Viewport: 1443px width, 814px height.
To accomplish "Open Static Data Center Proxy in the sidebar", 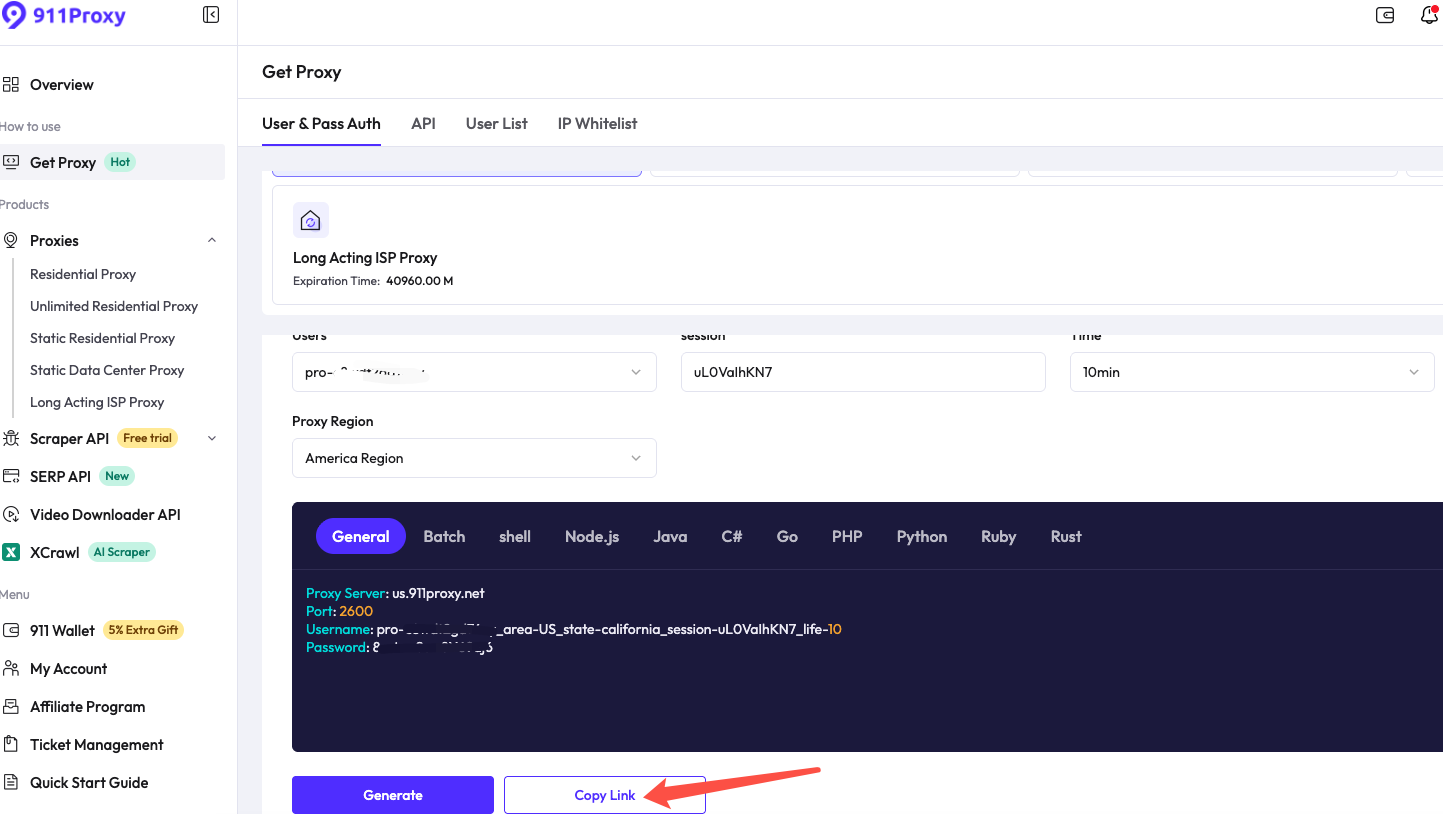I will pos(107,370).
